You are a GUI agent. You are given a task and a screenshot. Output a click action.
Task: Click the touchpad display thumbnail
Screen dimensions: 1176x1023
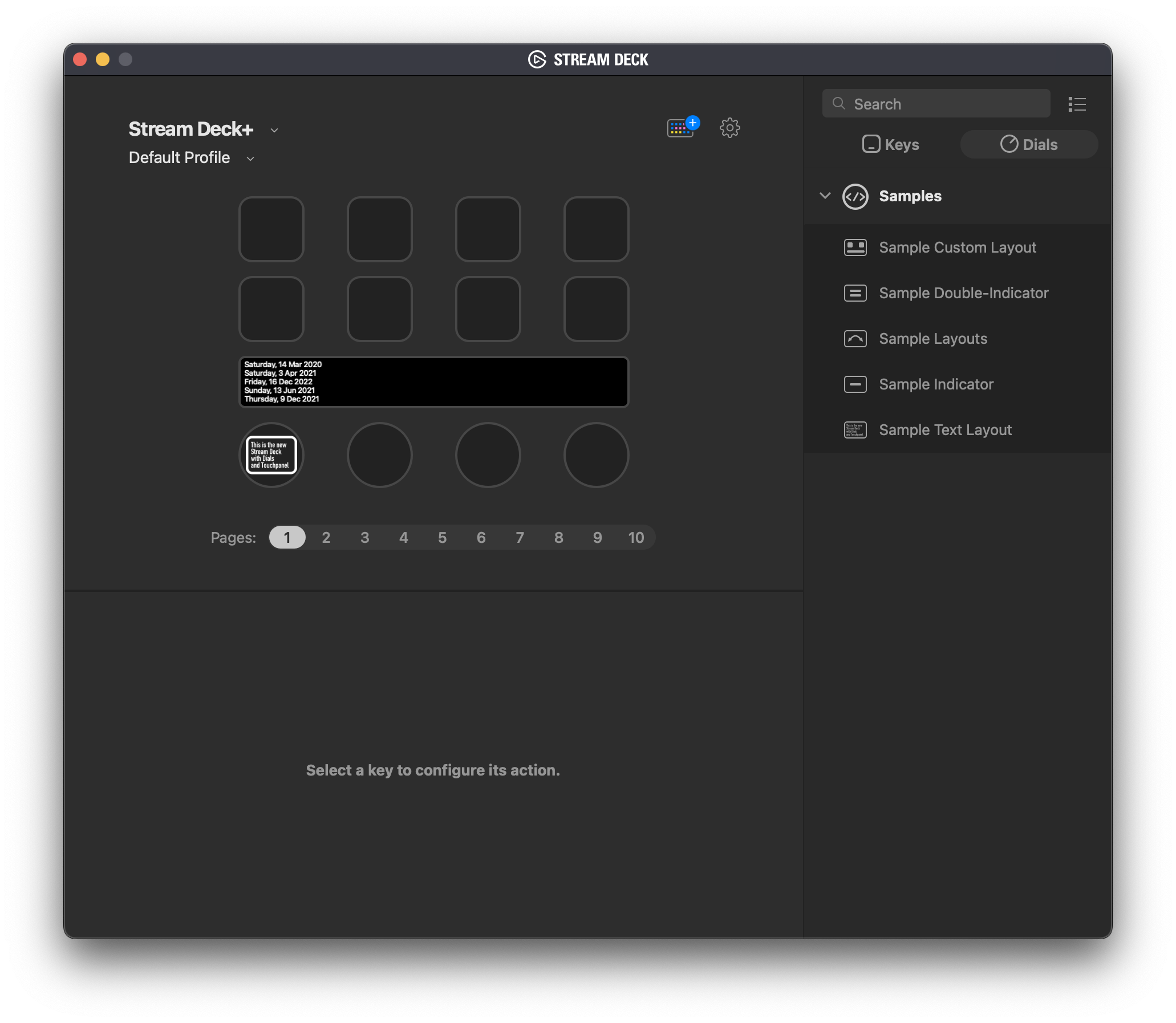click(433, 381)
